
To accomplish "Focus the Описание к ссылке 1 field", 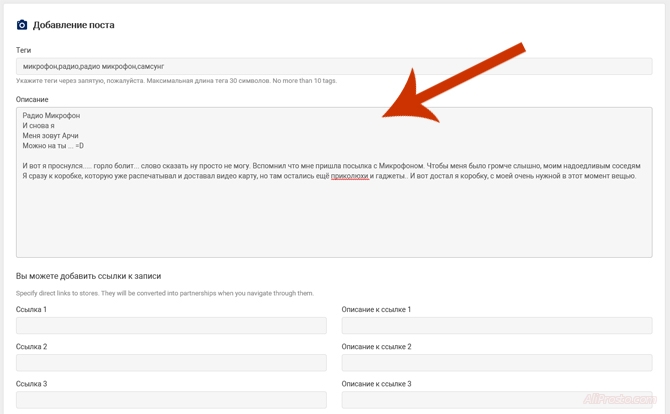I will (496, 326).
